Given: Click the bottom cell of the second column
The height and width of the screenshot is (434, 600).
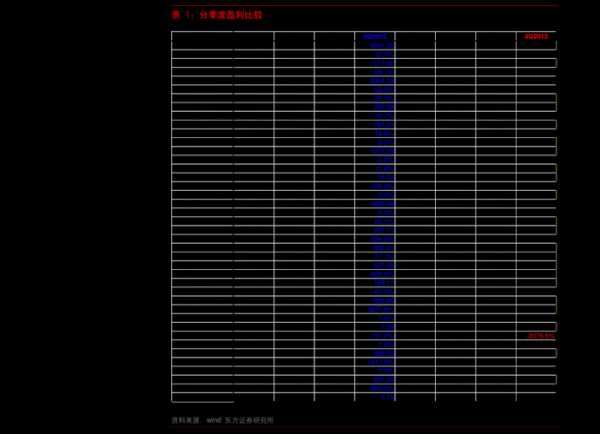Looking at the screenshot, I should 254,397.
